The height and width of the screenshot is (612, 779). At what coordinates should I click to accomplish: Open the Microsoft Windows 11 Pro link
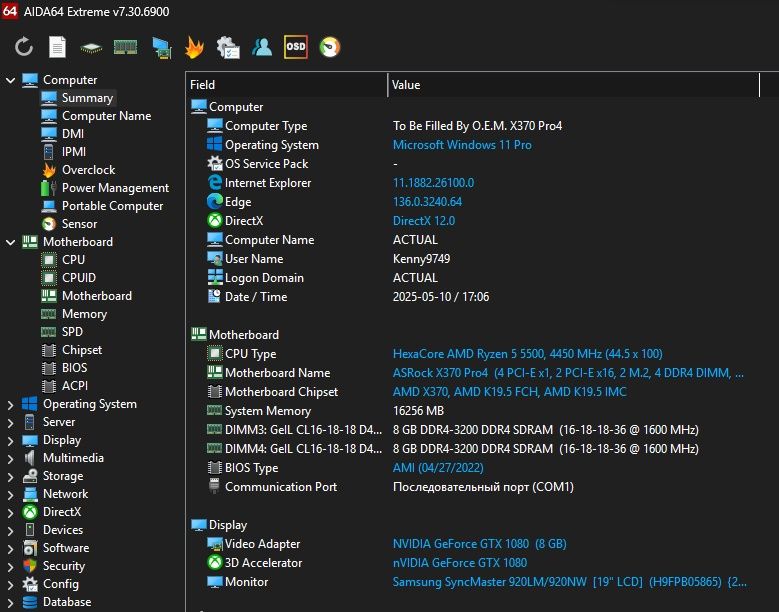[462, 145]
